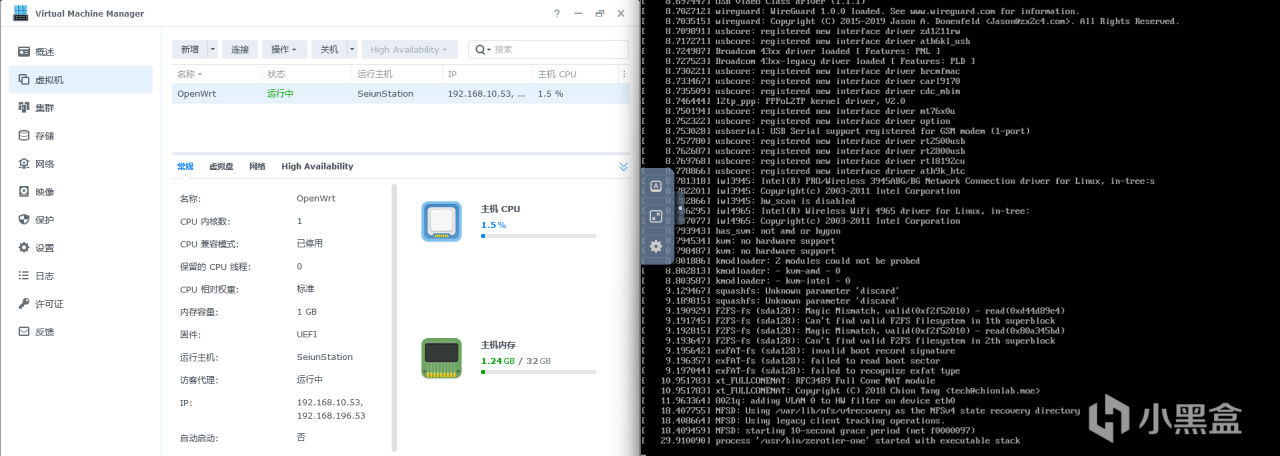Switch to the 虚拟盘 virtual disk tab
This screenshot has width=1280, height=456.
[x=221, y=166]
